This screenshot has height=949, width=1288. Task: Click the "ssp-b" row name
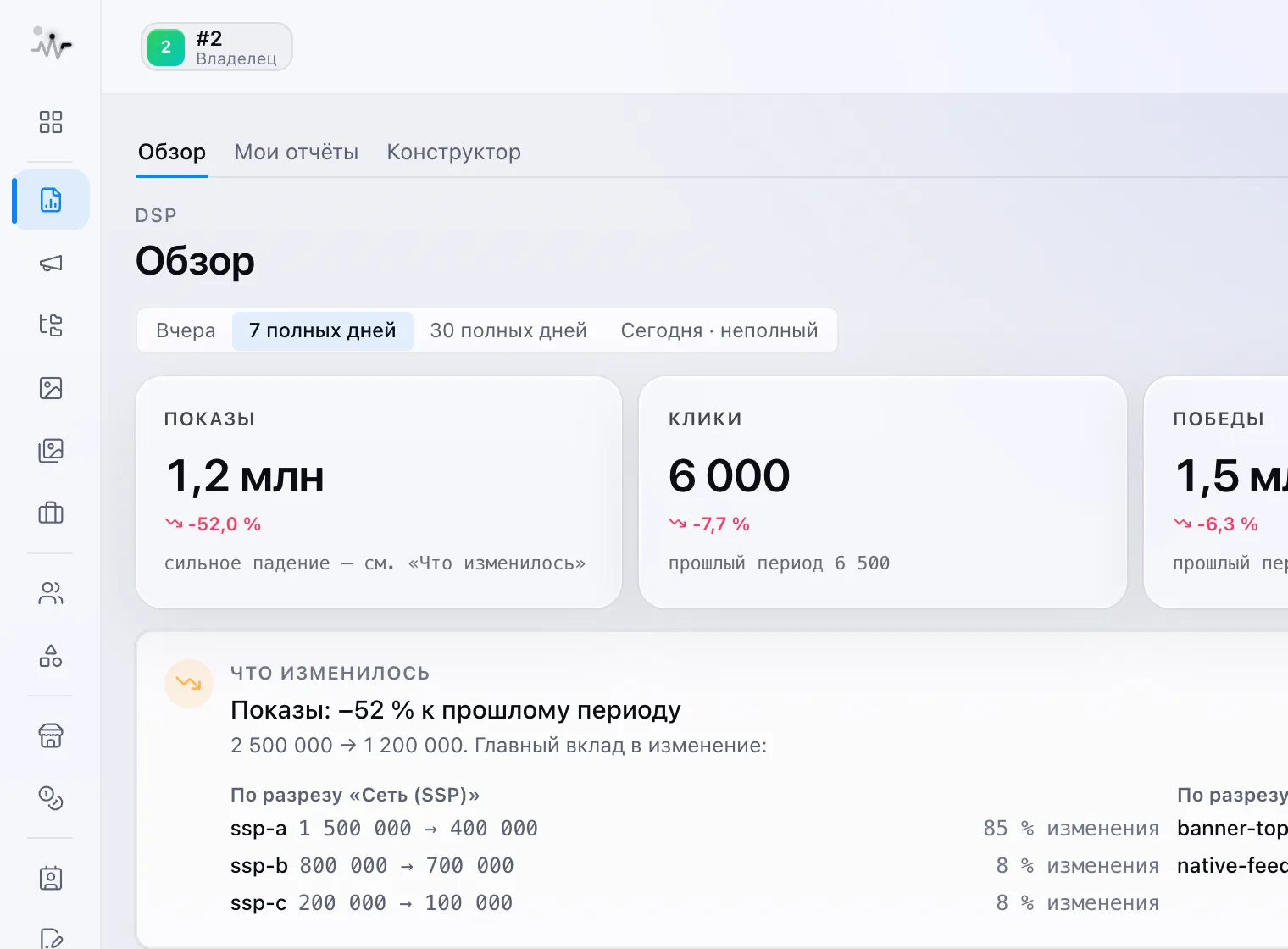coord(259,866)
